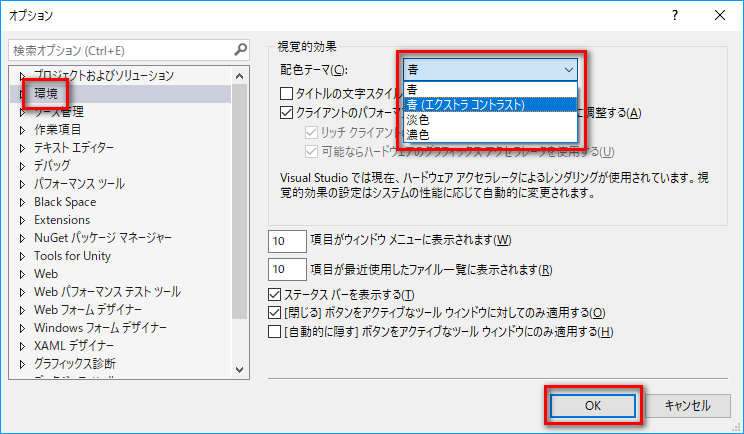Click the tree scrollbar up arrow

point(240,76)
